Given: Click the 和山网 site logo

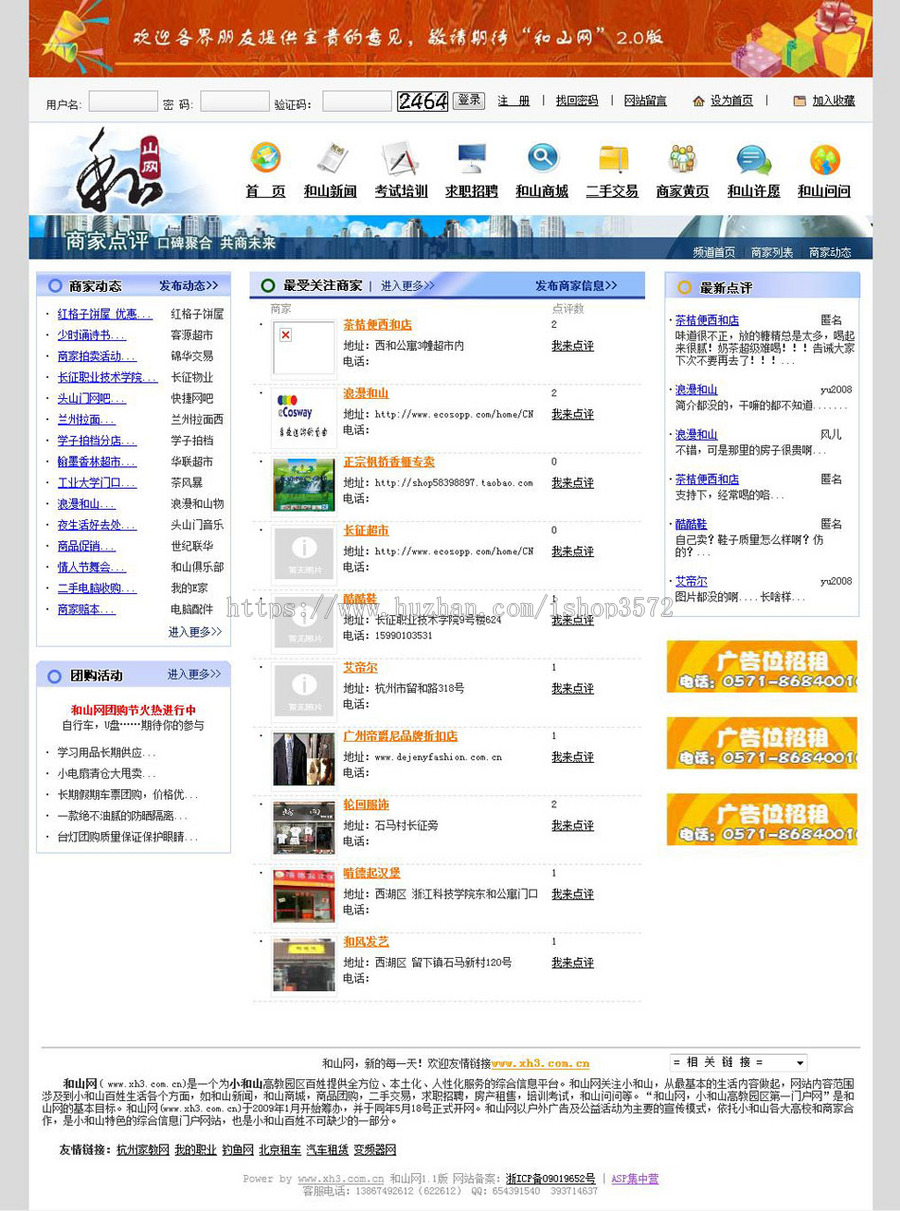Looking at the screenshot, I should tap(120, 170).
